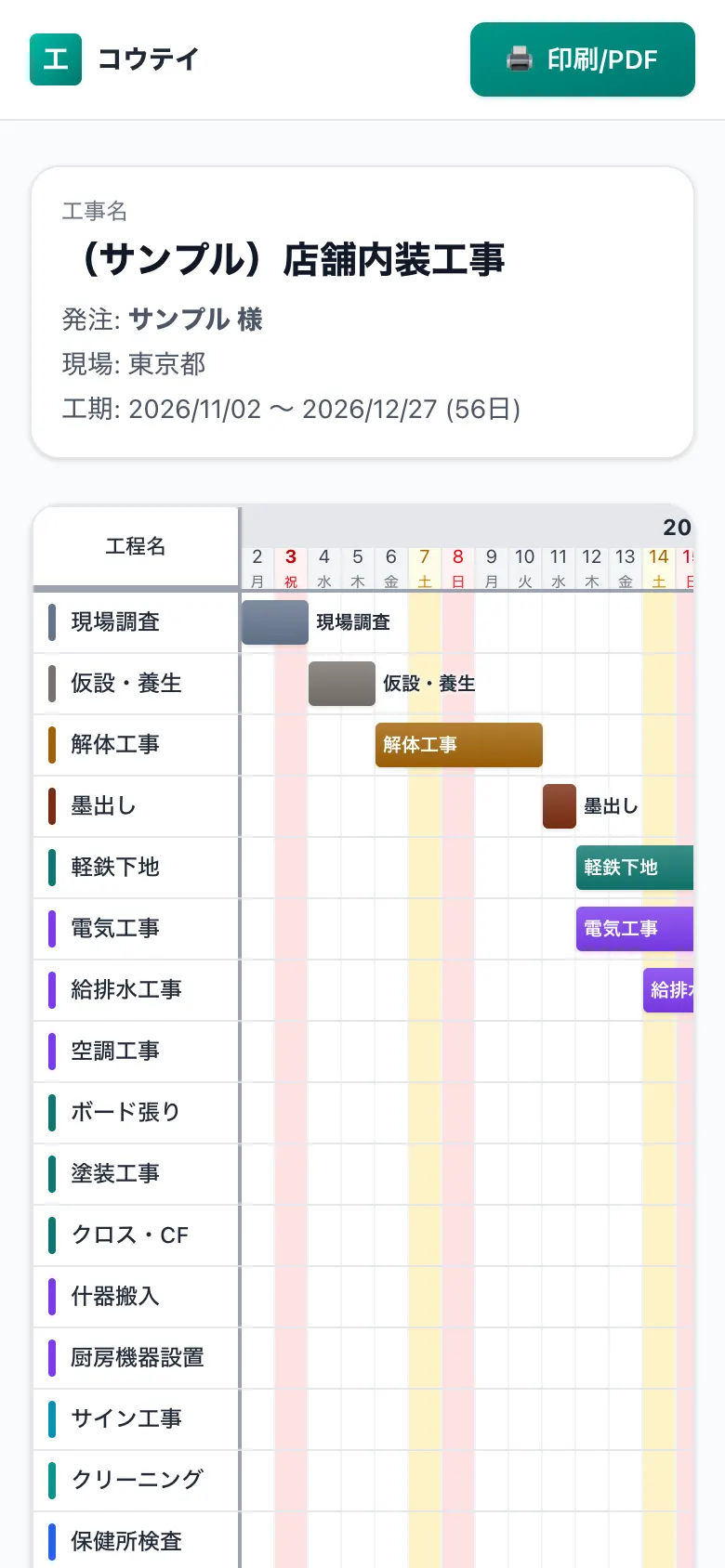Screen dimensions: 725x1568
Task: Click the 厨房機器設置 row in task list
Action: tap(137, 1358)
